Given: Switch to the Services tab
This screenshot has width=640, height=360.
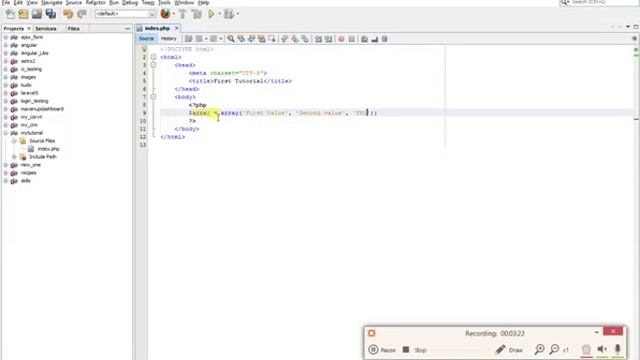Looking at the screenshot, I should pos(46,29).
